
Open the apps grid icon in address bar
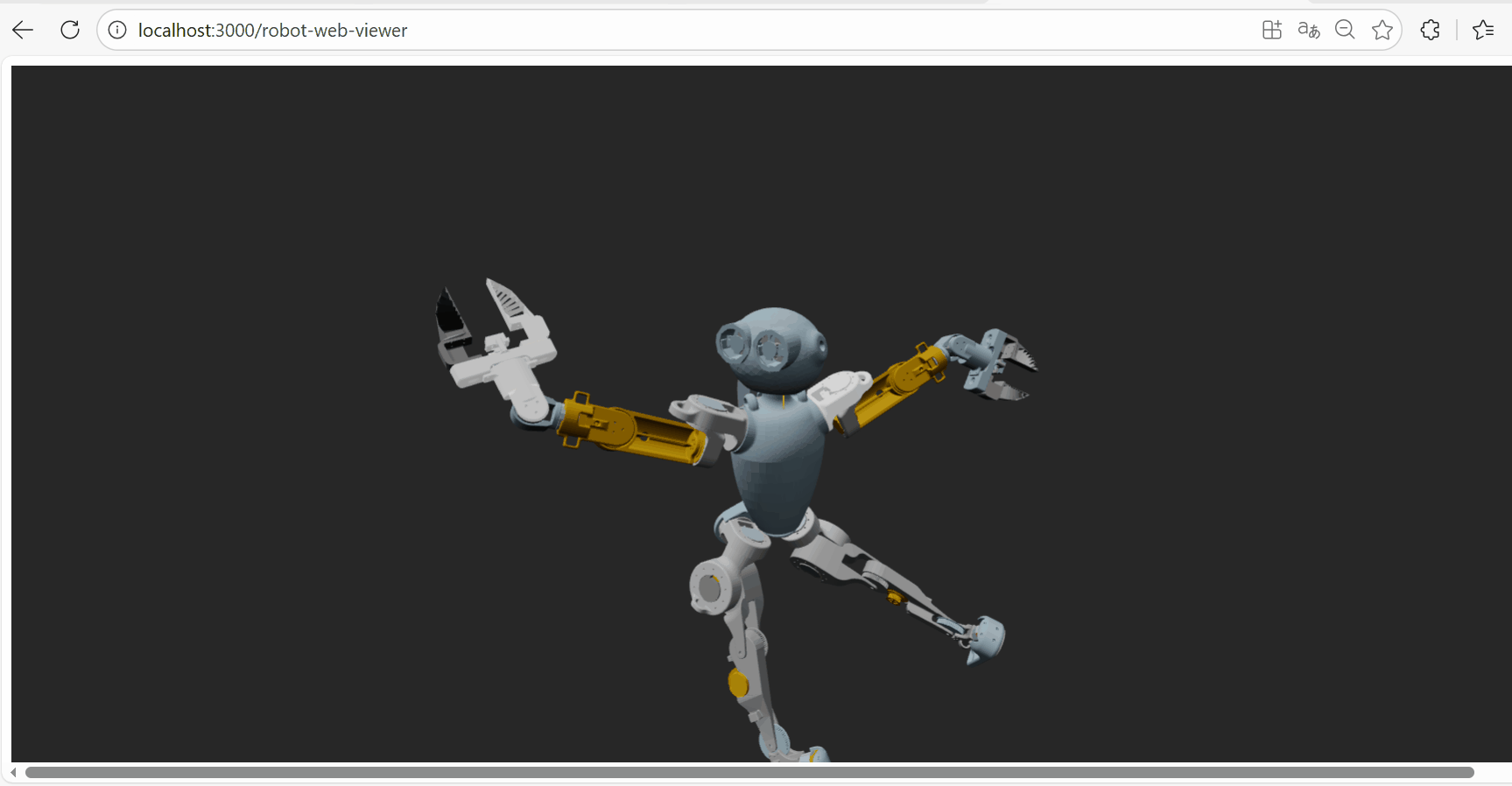[1272, 31]
